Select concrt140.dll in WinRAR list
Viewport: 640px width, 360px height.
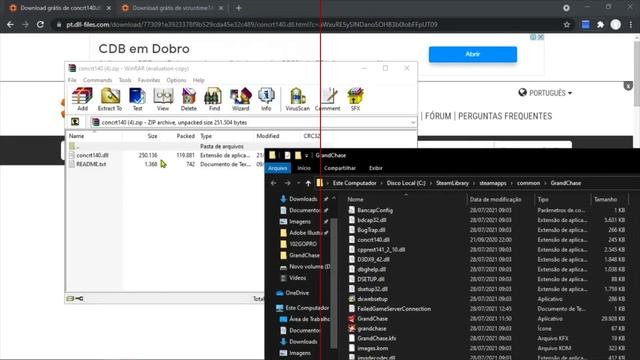pyautogui.click(x=92, y=155)
